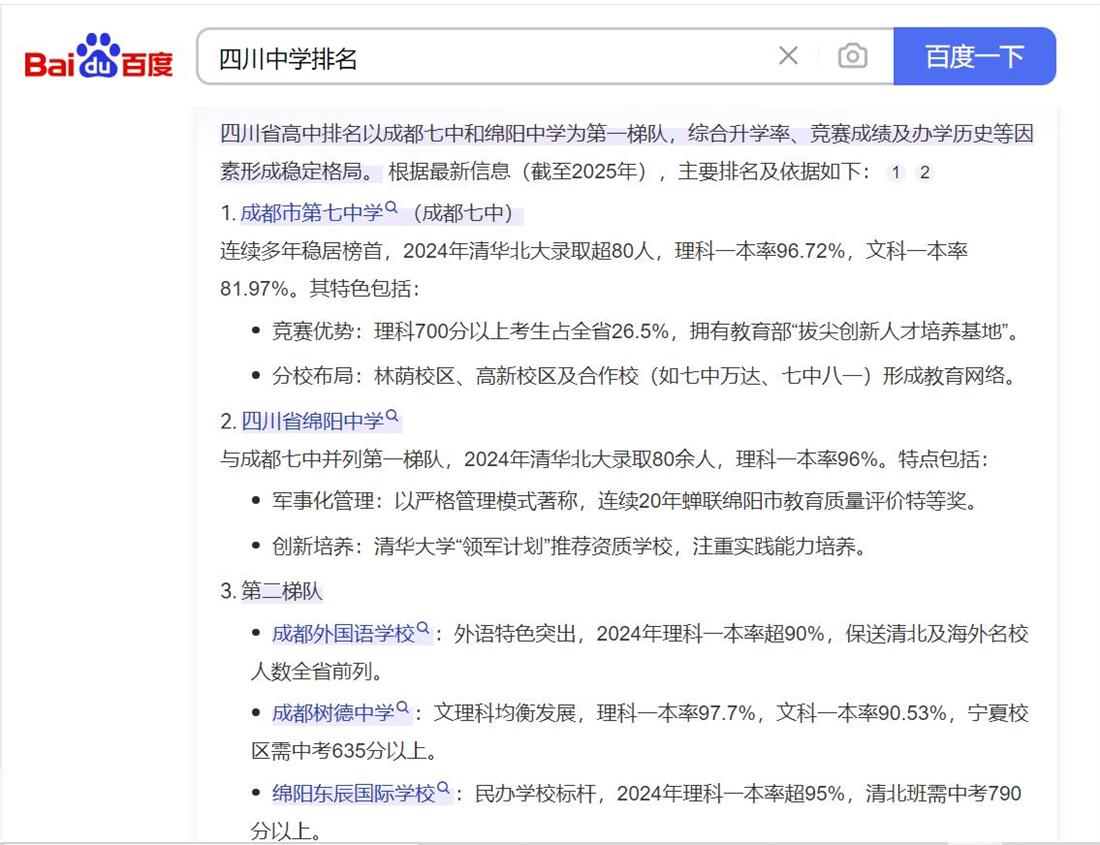The width and height of the screenshot is (1100, 845).
Task: Click the text 连续多年稳居榜首
Action: click(x=301, y=250)
